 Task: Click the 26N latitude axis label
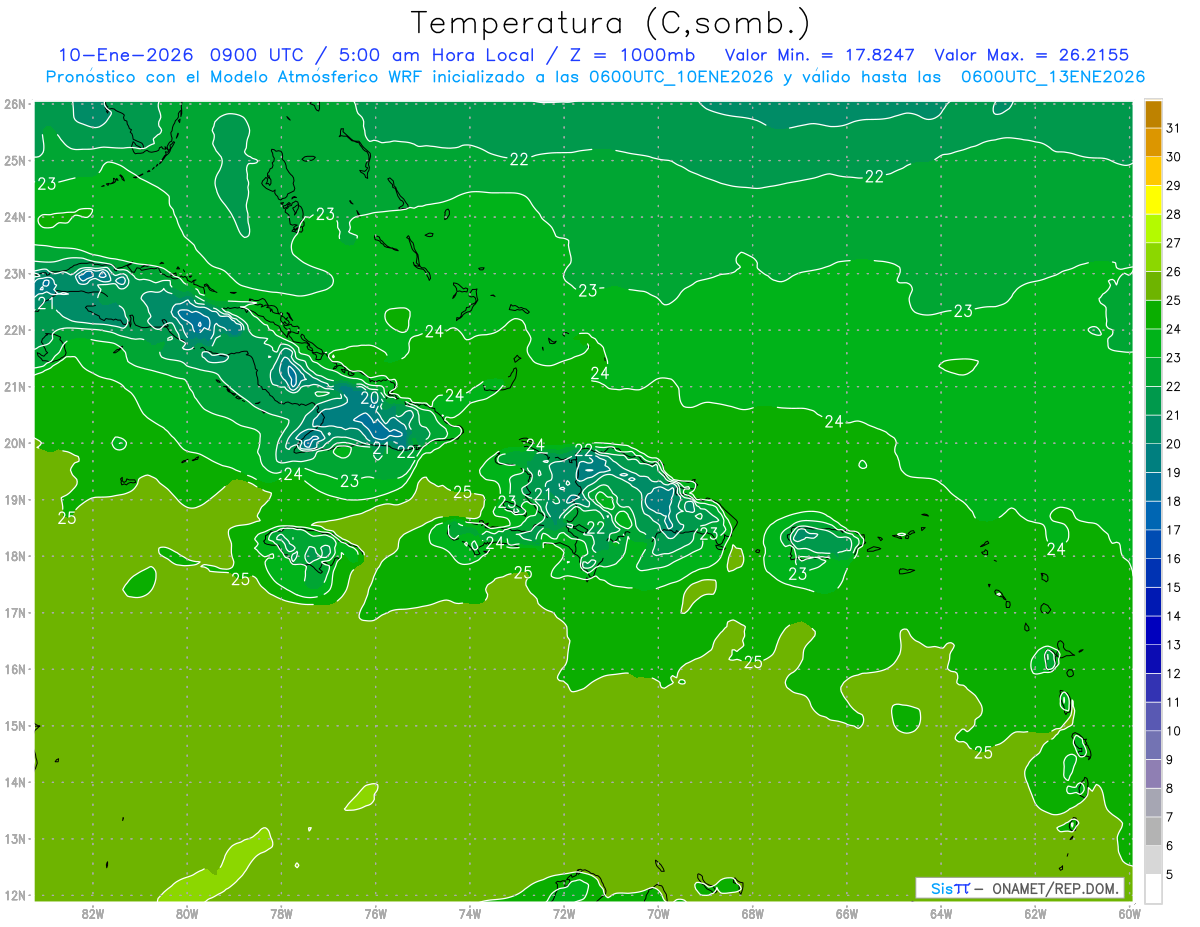point(15,104)
